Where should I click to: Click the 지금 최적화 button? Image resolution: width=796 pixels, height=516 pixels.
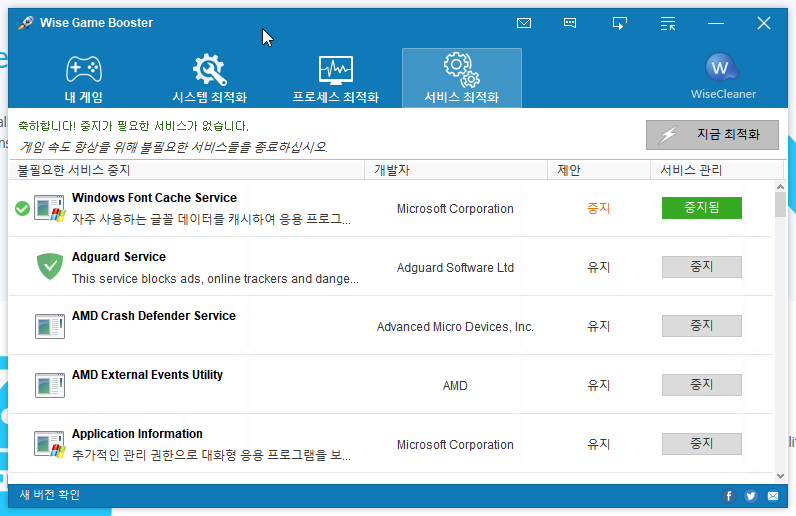tap(712, 135)
